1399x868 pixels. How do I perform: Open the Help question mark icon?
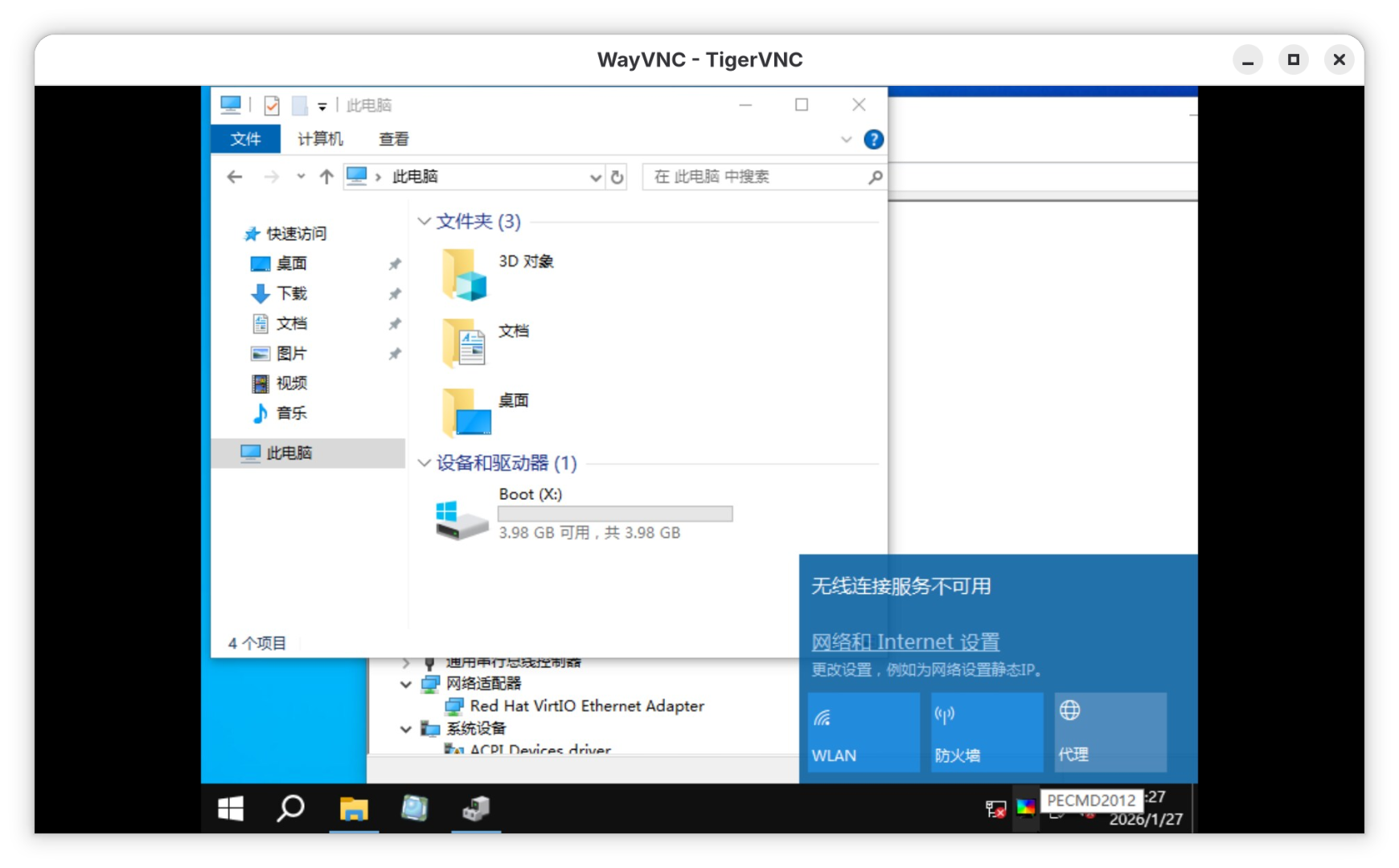873,140
